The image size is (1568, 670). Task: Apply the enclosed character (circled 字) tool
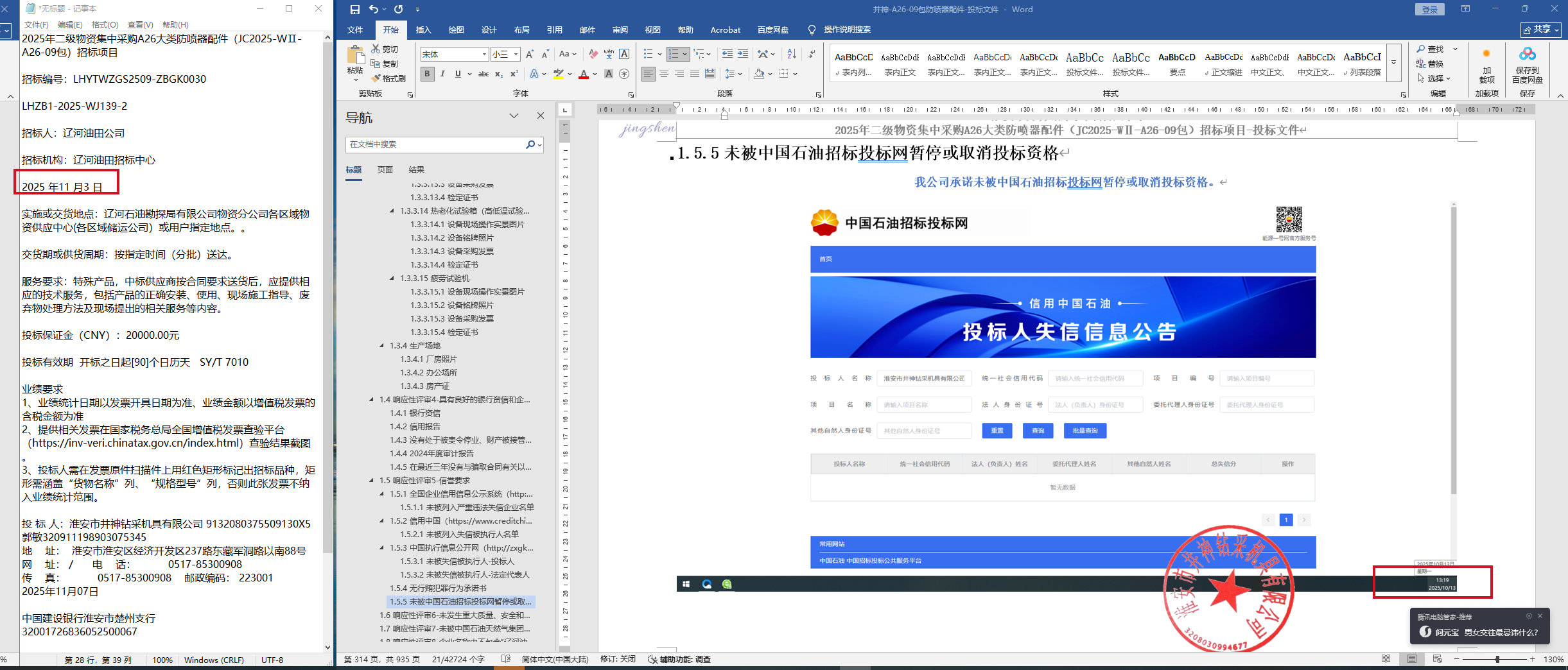coord(624,74)
